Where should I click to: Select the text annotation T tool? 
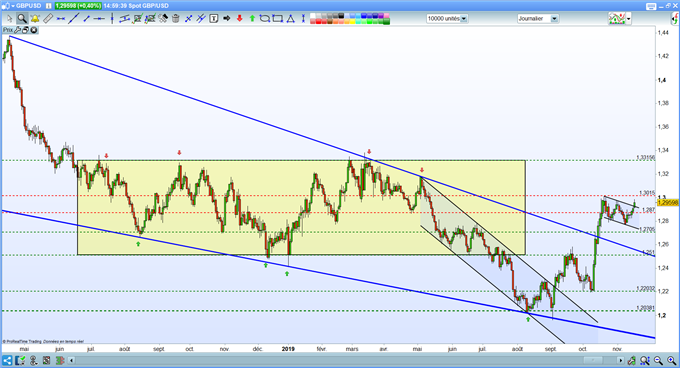(213, 19)
